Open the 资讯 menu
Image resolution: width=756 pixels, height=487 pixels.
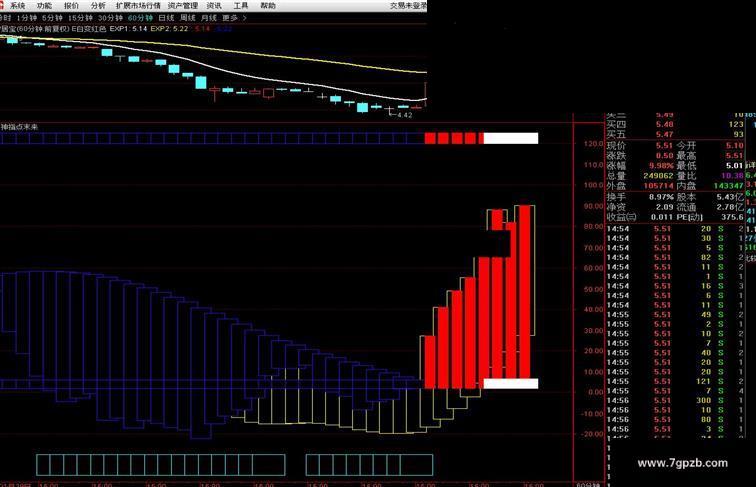[214, 6]
